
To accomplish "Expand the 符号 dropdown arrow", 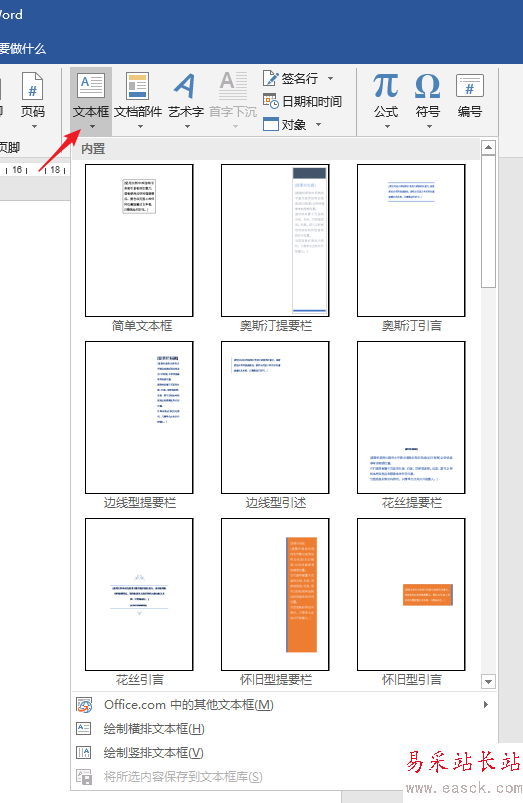I will (429, 126).
